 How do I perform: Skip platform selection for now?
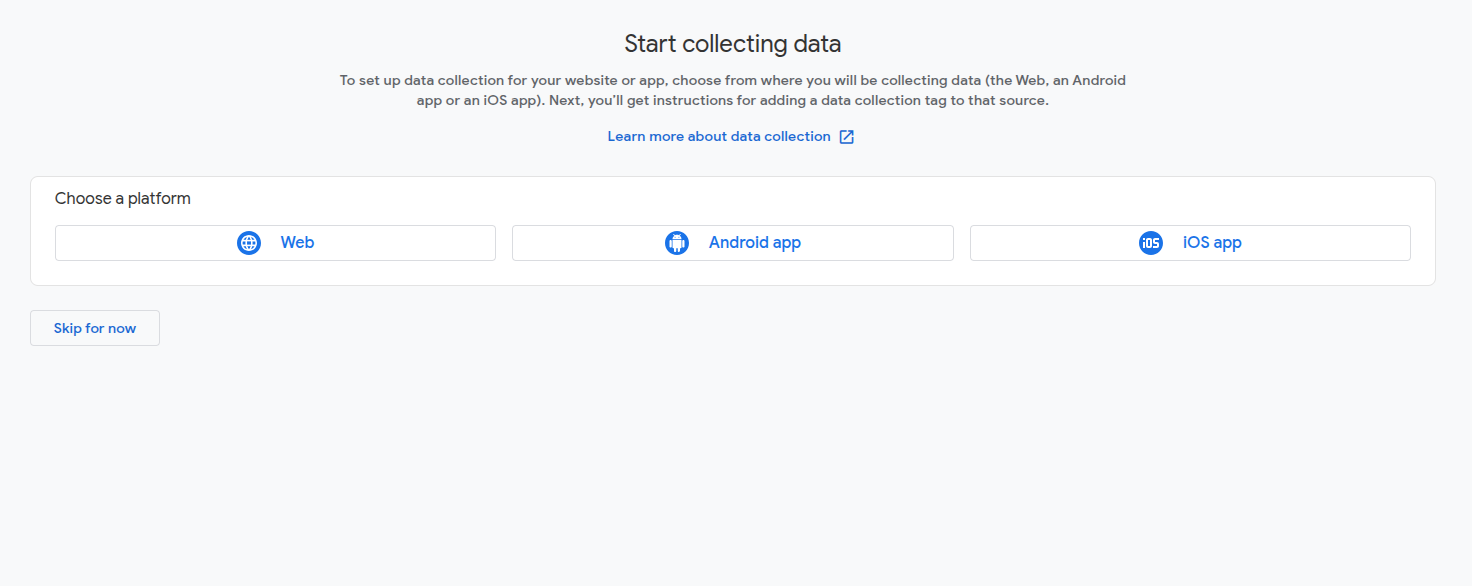pyautogui.click(x=94, y=327)
